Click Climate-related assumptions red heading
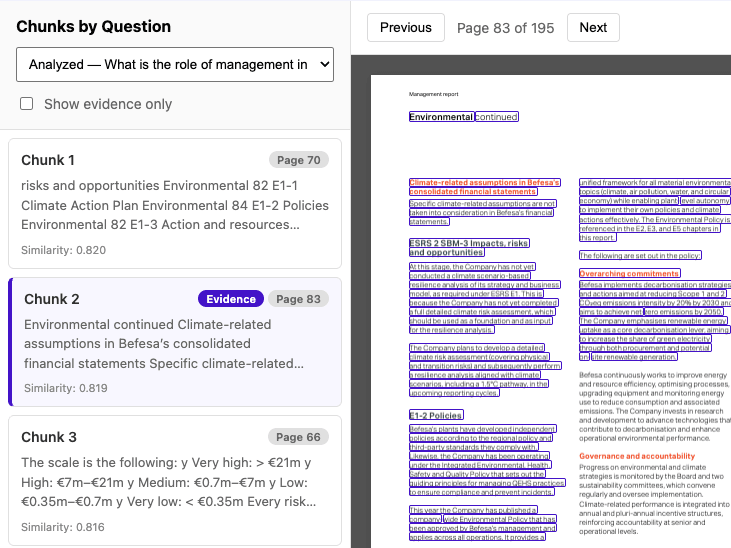731x548 pixels. click(x=484, y=187)
